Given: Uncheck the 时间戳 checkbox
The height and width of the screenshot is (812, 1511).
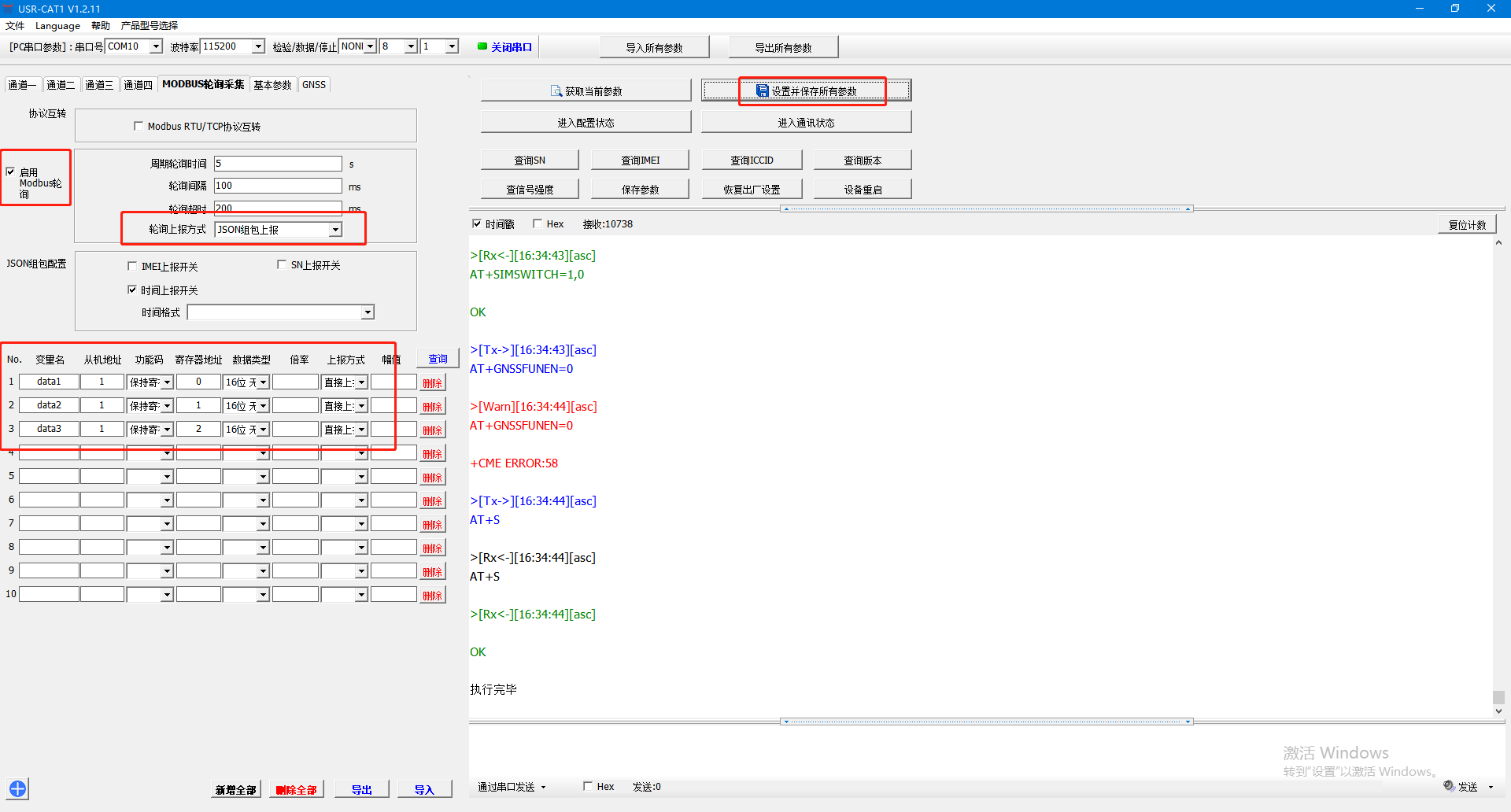Looking at the screenshot, I should pyautogui.click(x=476, y=223).
